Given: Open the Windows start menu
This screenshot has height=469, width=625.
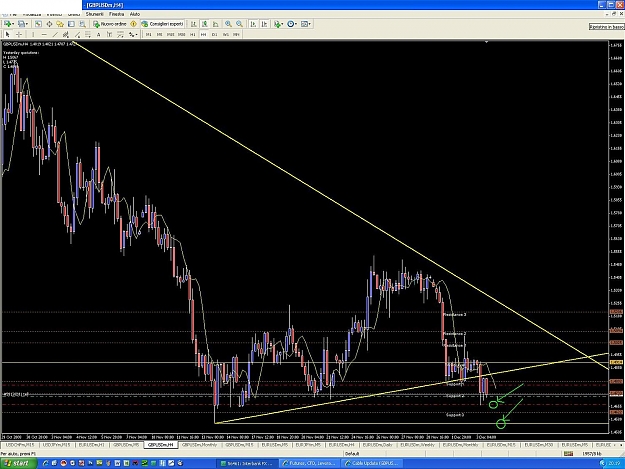Looking at the screenshot, I should point(18,463).
